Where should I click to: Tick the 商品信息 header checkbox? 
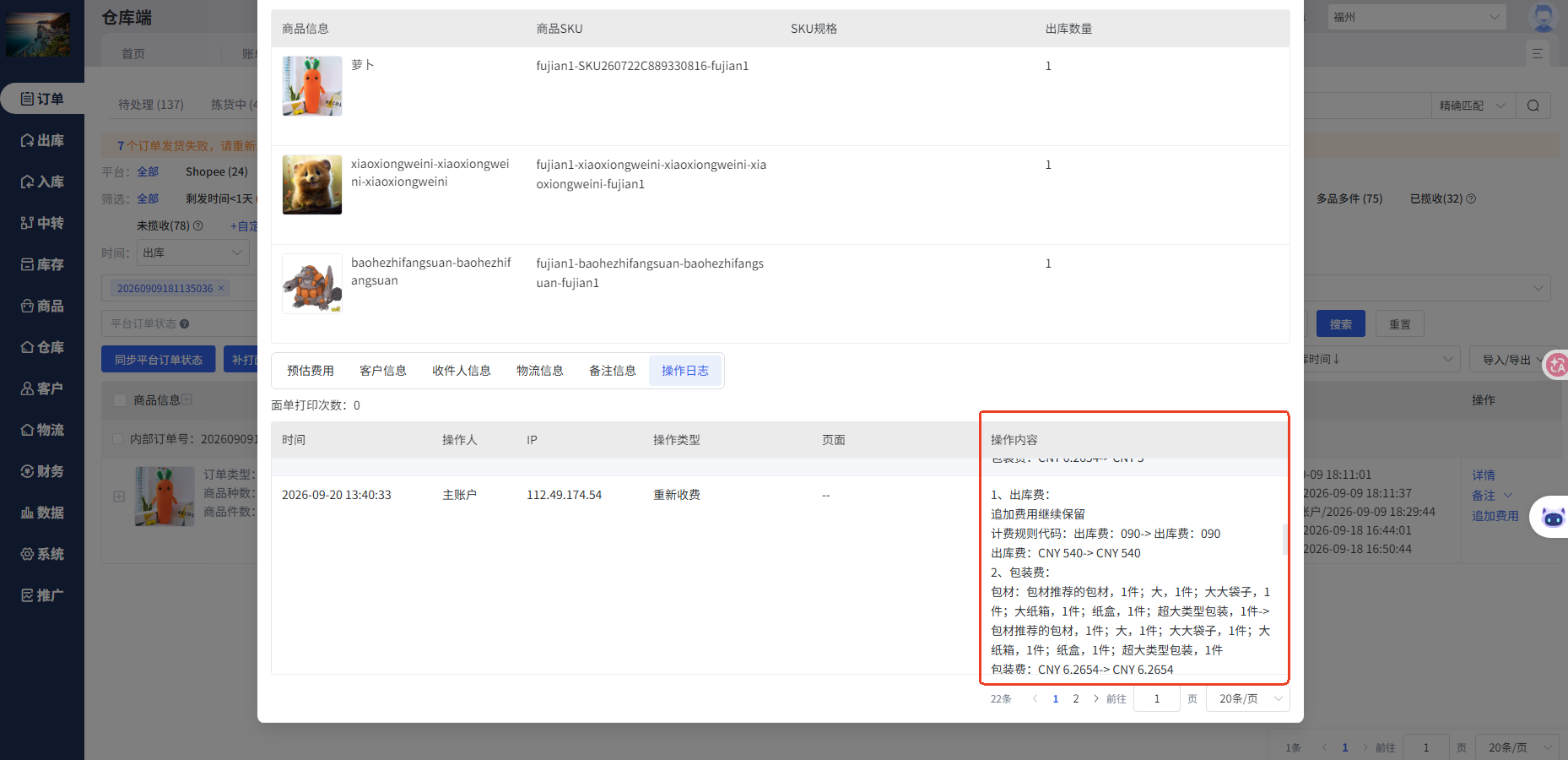click(119, 400)
